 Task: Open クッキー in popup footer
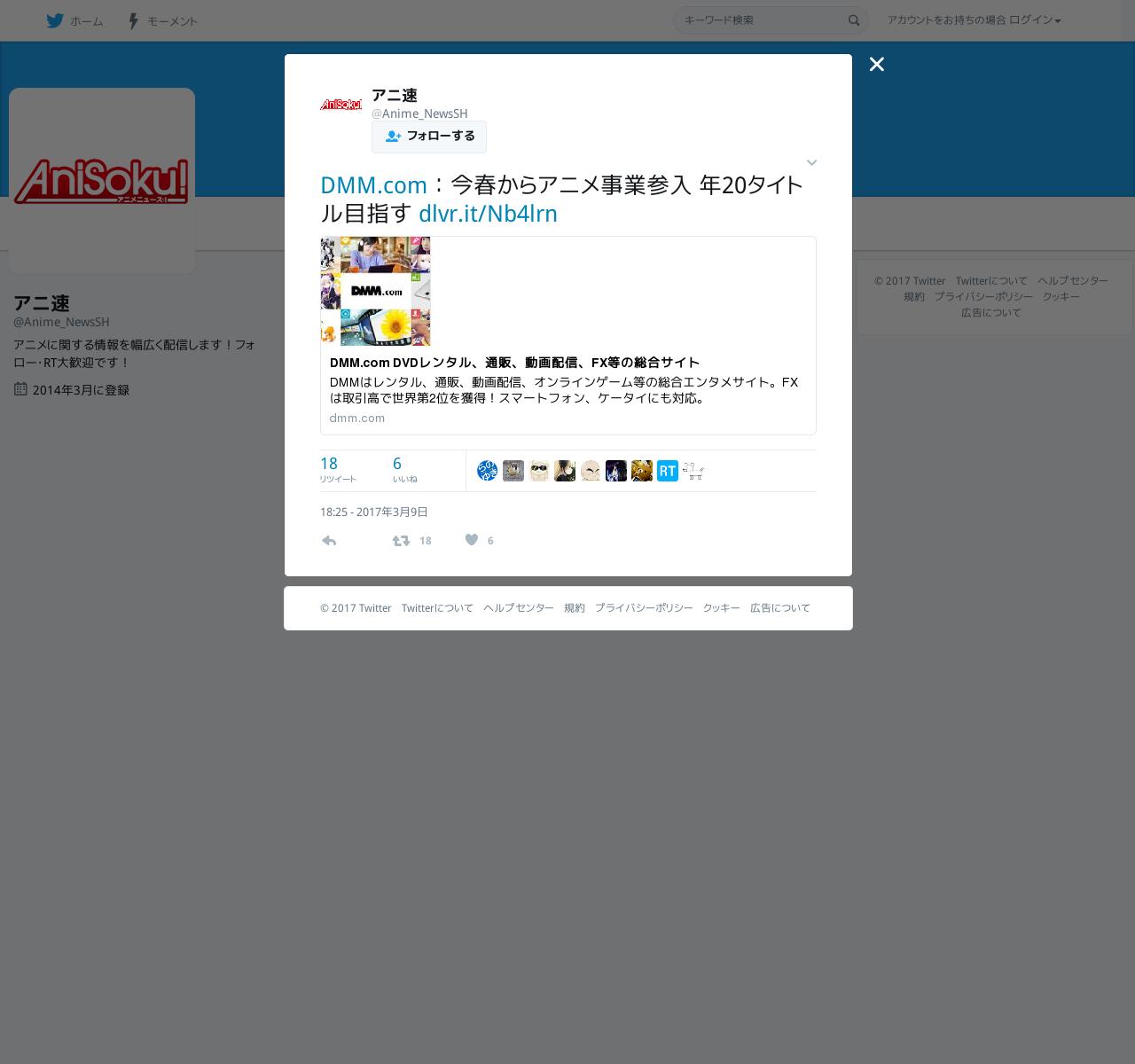(x=722, y=607)
